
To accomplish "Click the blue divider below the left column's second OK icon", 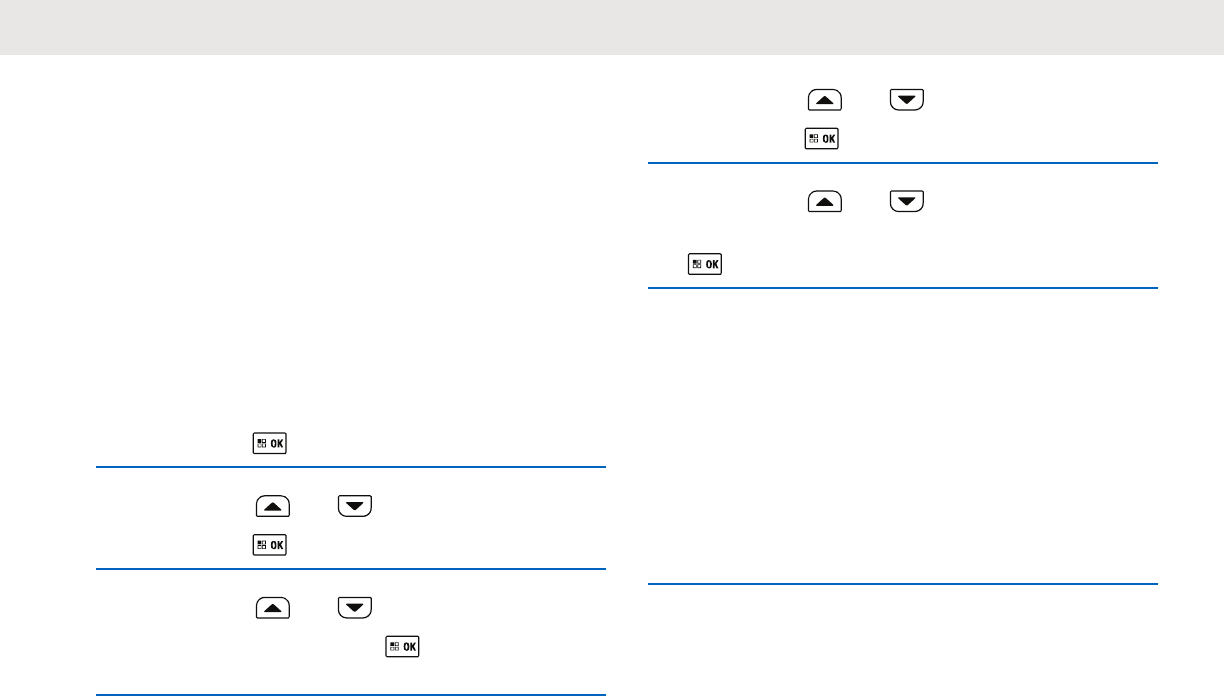I will coord(351,569).
